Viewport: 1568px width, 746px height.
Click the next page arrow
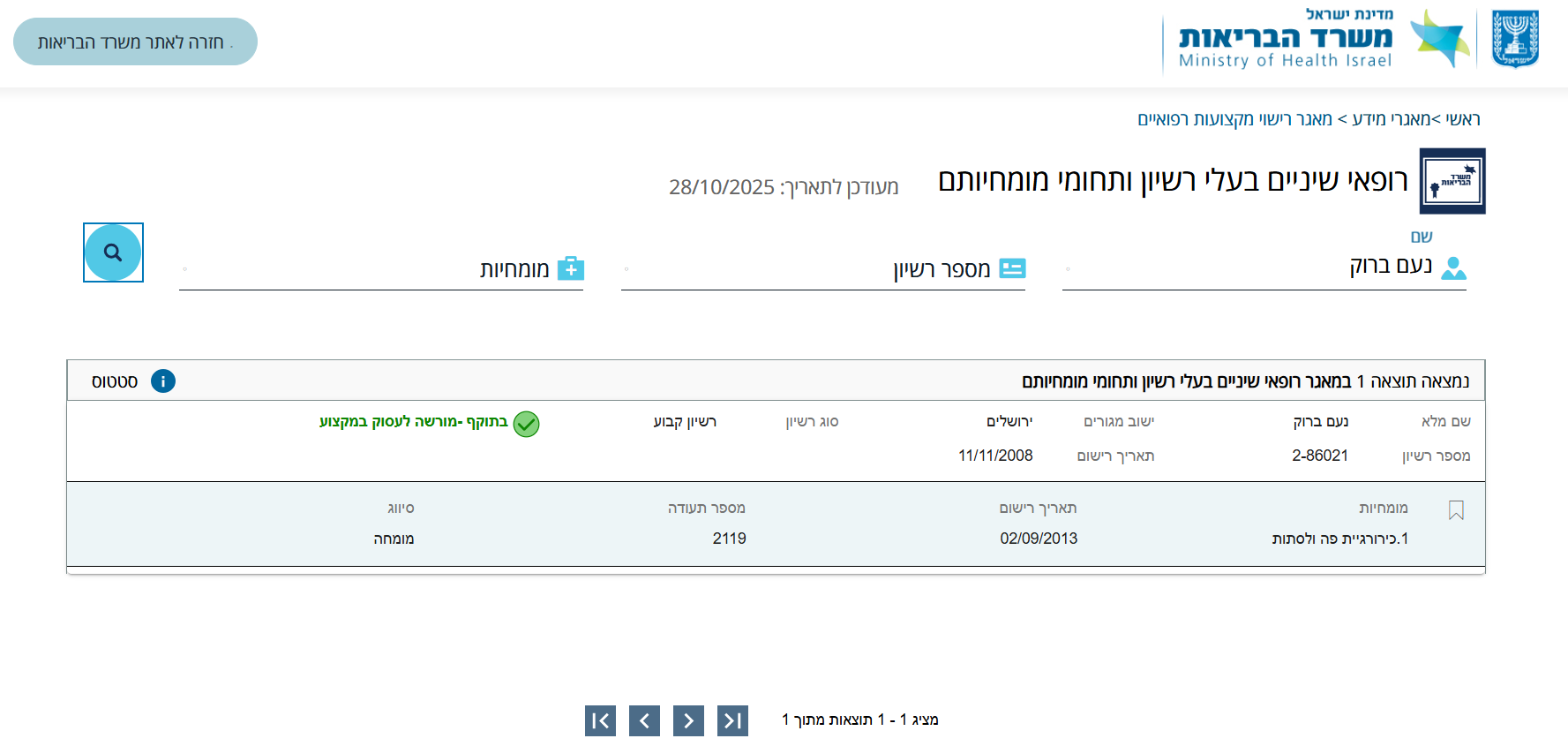tap(688, 720)
